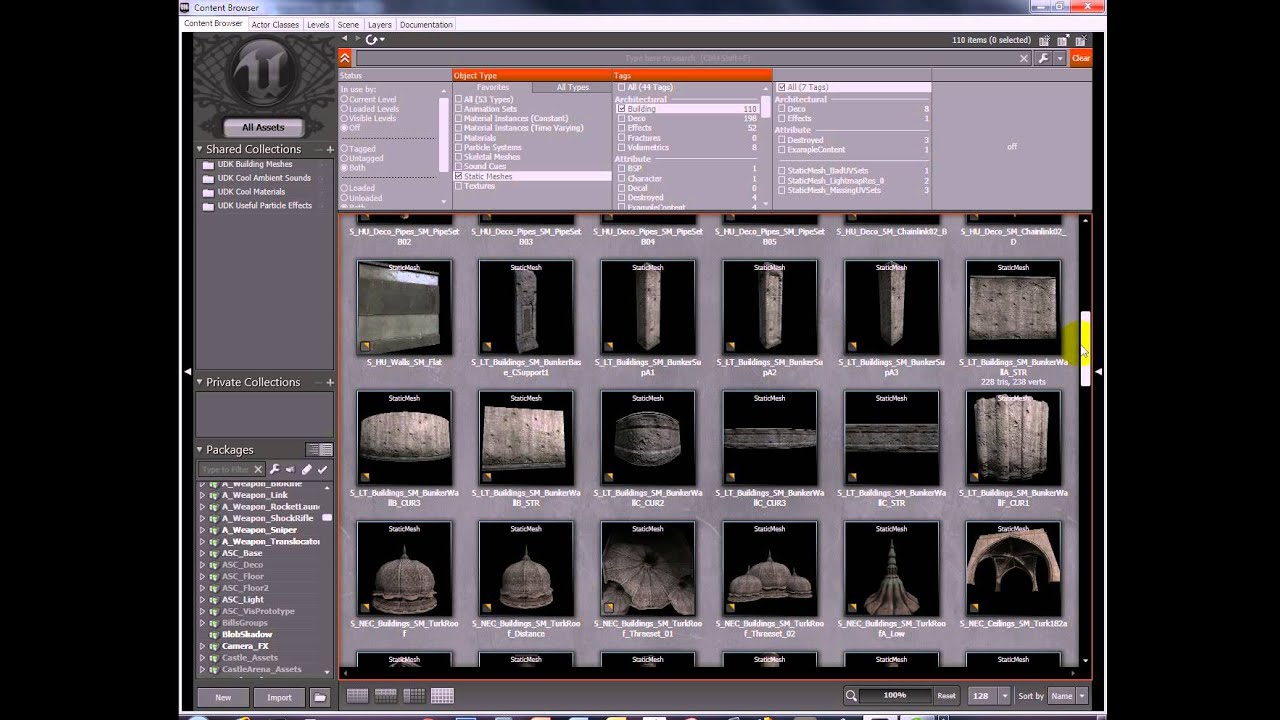The height and width of the screenshot is (720, 1280).
Task: Click the New package button
Action: tap(223, 697)
